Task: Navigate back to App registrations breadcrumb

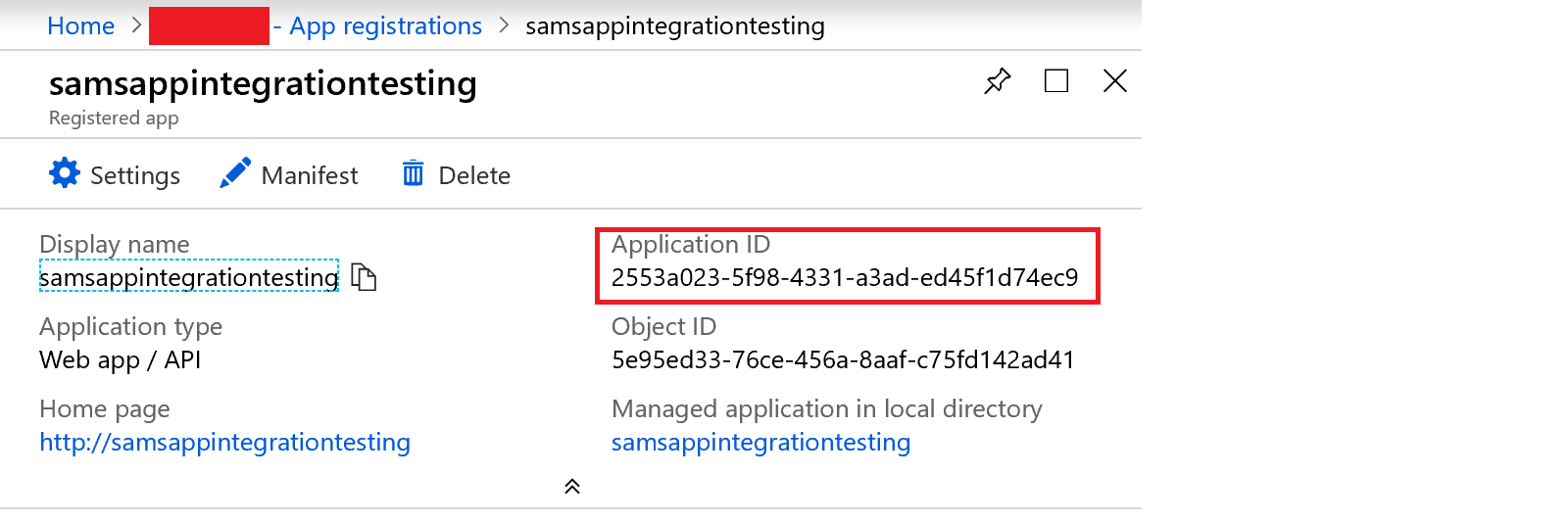Action: (x=384, y=26)
